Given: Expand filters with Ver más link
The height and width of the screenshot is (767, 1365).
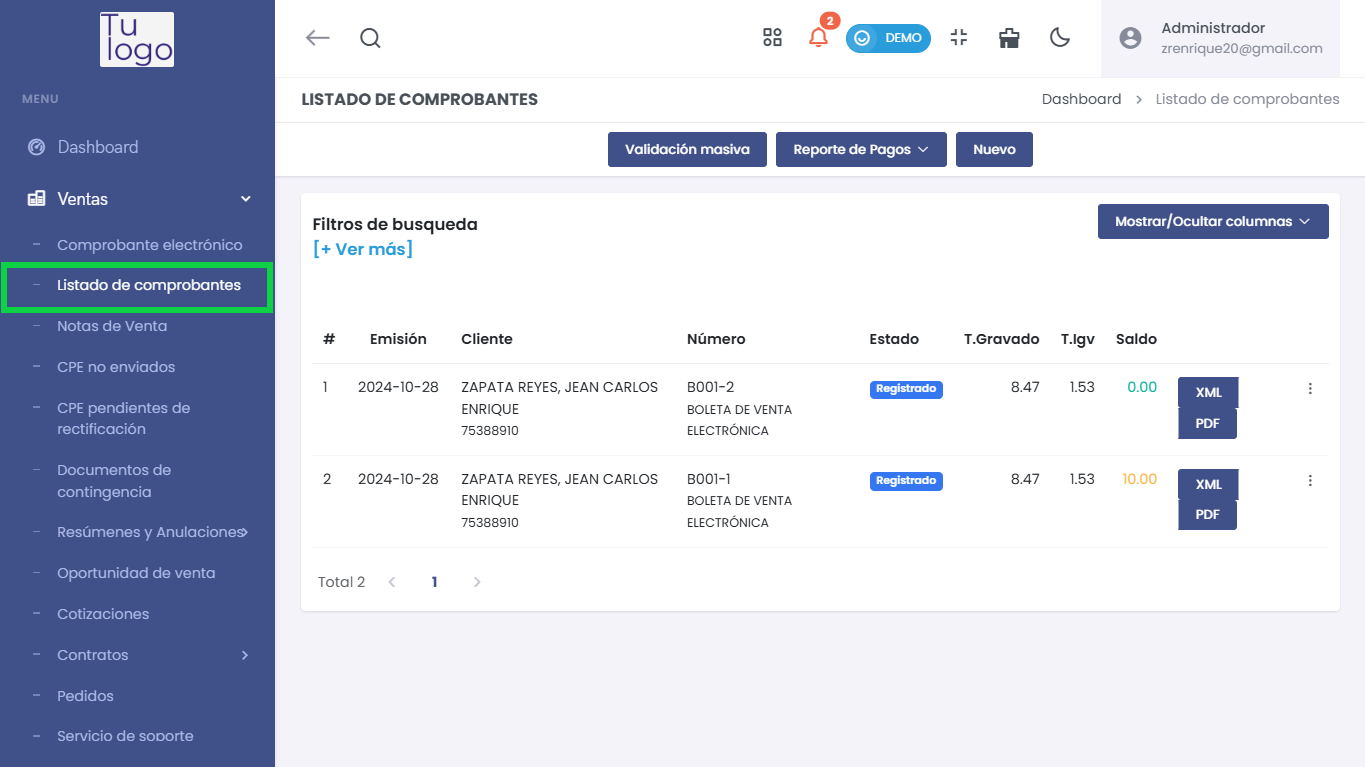Looking at the screenshot, I should pos(363,249).
